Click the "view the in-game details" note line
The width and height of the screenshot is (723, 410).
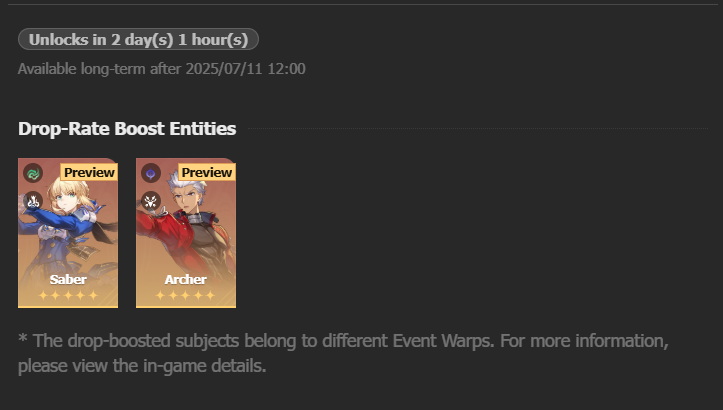142,366
